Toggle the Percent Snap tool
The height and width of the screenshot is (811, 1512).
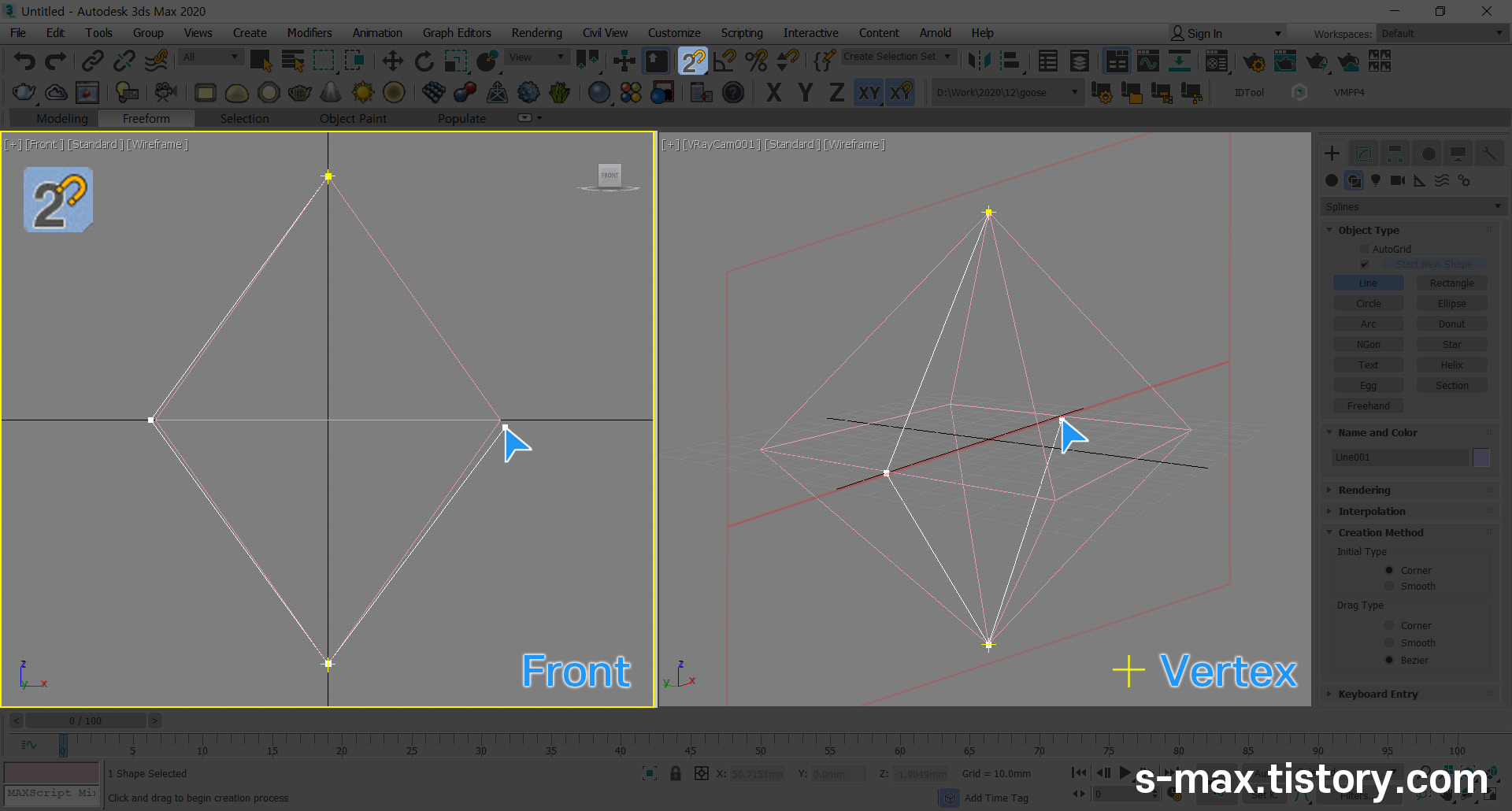[756, 61]
